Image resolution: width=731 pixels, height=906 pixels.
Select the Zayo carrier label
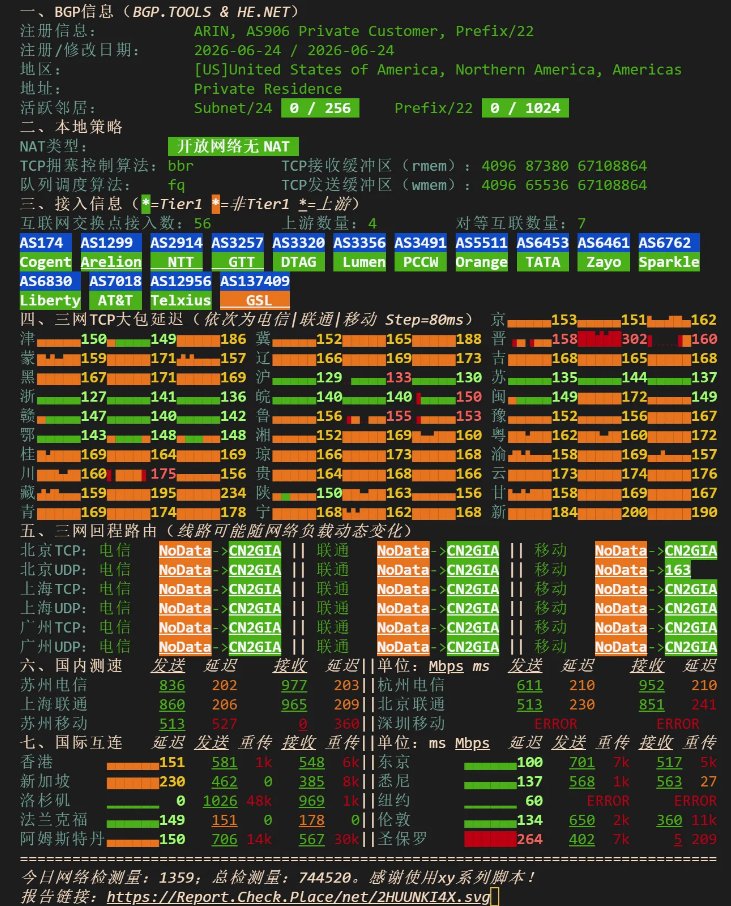tap(603, 262)
